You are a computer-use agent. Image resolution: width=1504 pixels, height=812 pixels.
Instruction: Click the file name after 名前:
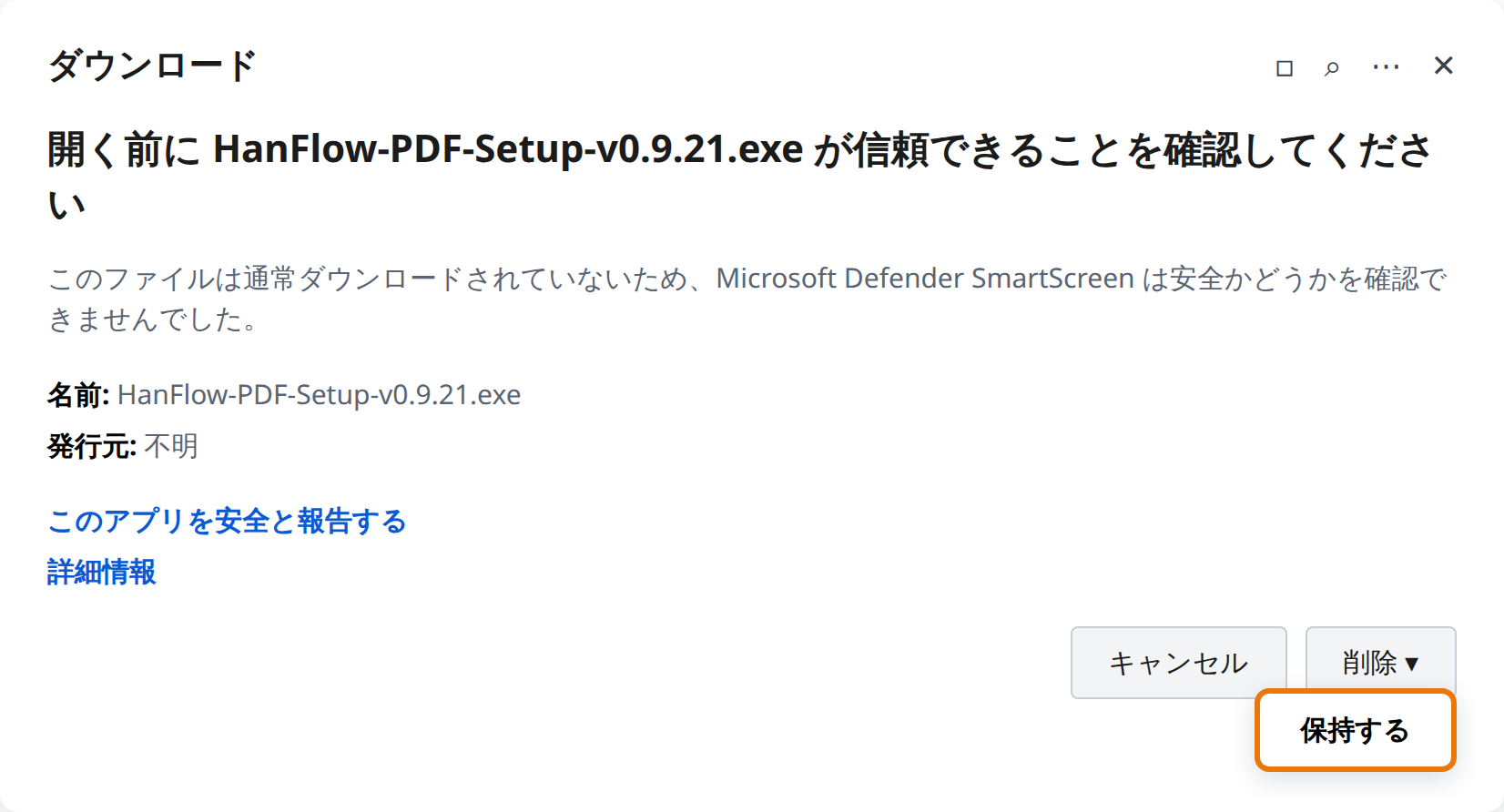coord(320,395)
